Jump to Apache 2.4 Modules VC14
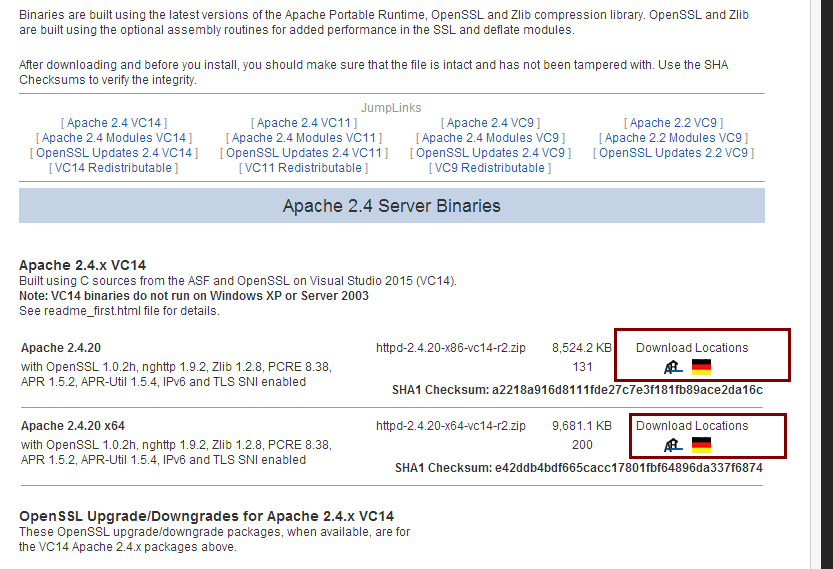The image size is (833, 569). click(x=114, y=138)
